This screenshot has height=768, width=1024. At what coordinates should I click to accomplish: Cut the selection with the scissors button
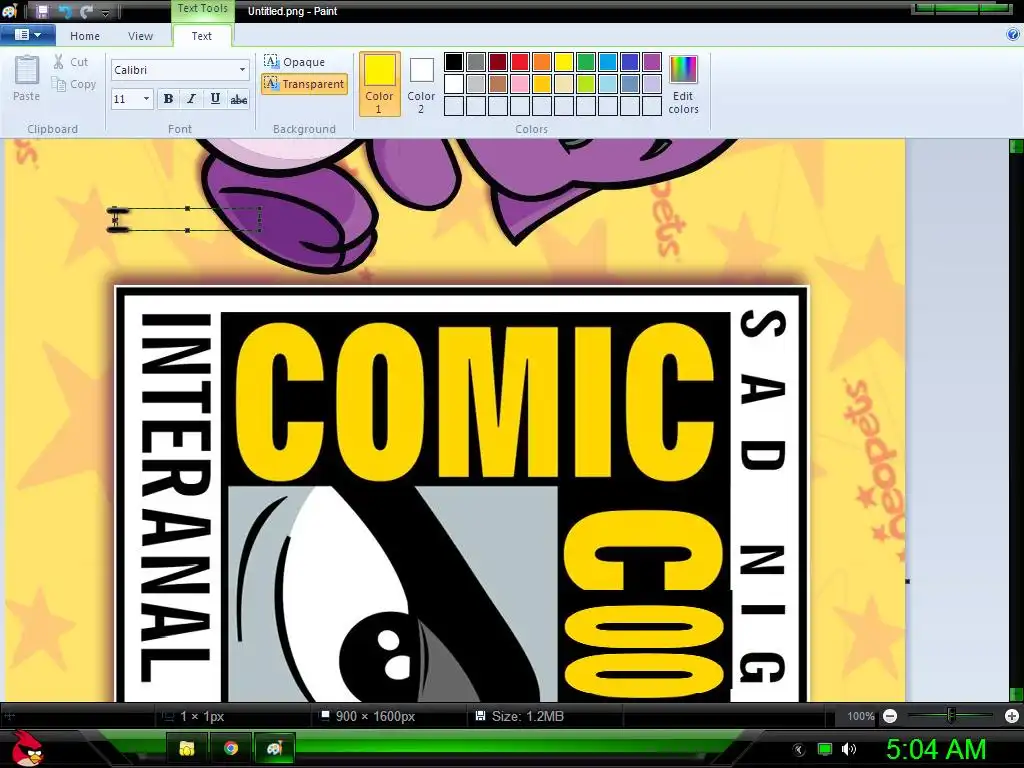pyautogui.click(x=71, y=62)
